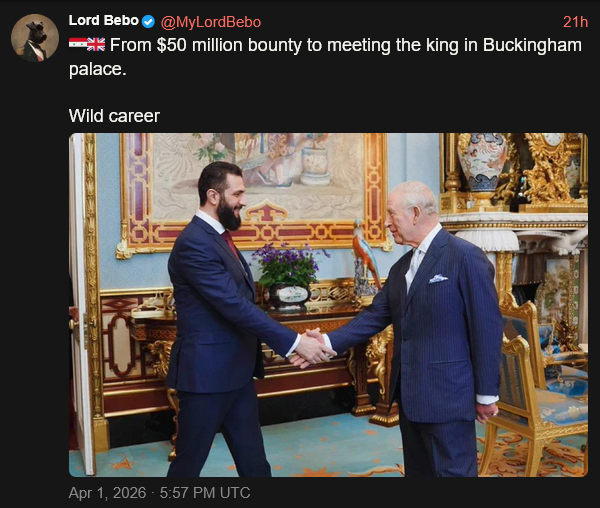The height and width of the screenshot is (508, 600).
Task: Click the UK flag emoji
Action: tap(96, 45)
